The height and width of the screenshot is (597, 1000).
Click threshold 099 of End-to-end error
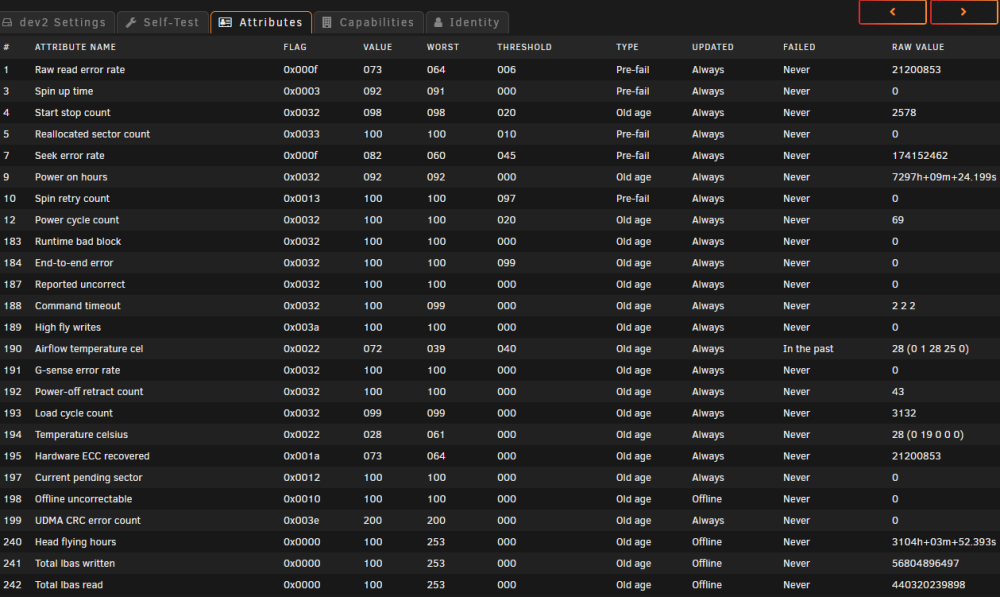point(506,263)
